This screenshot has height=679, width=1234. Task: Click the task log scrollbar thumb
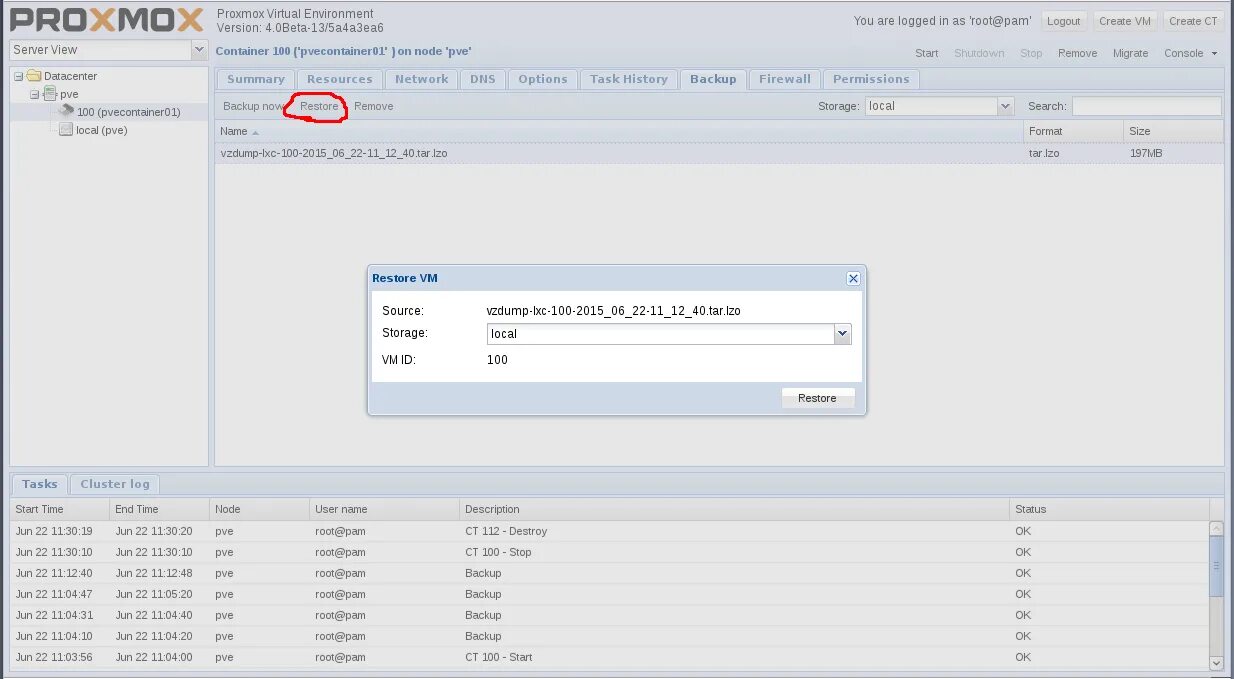click(1216, 566)
